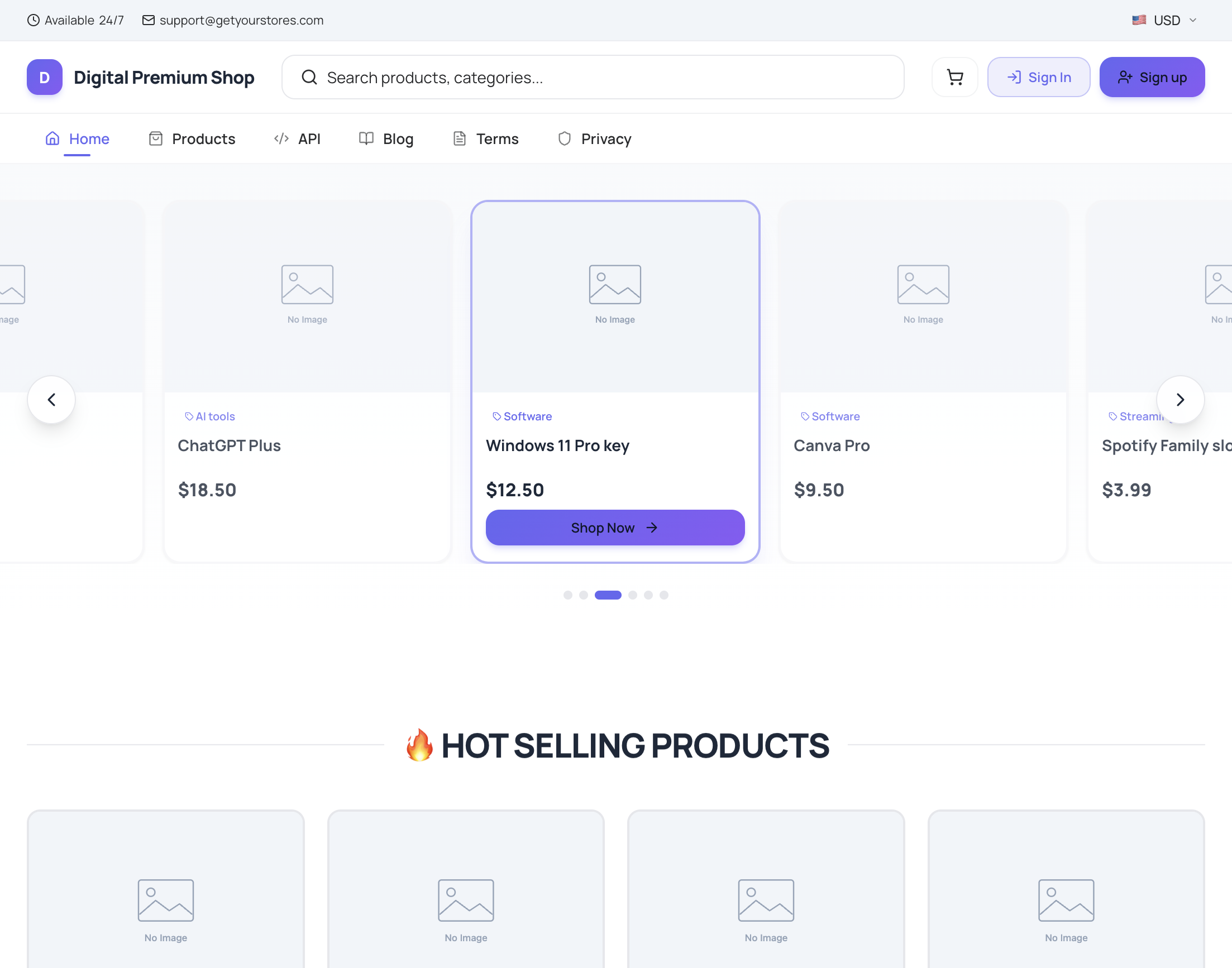Click the $3.99 price
The height and width of the screenshot is (968, 1232).
(1126, 490)
